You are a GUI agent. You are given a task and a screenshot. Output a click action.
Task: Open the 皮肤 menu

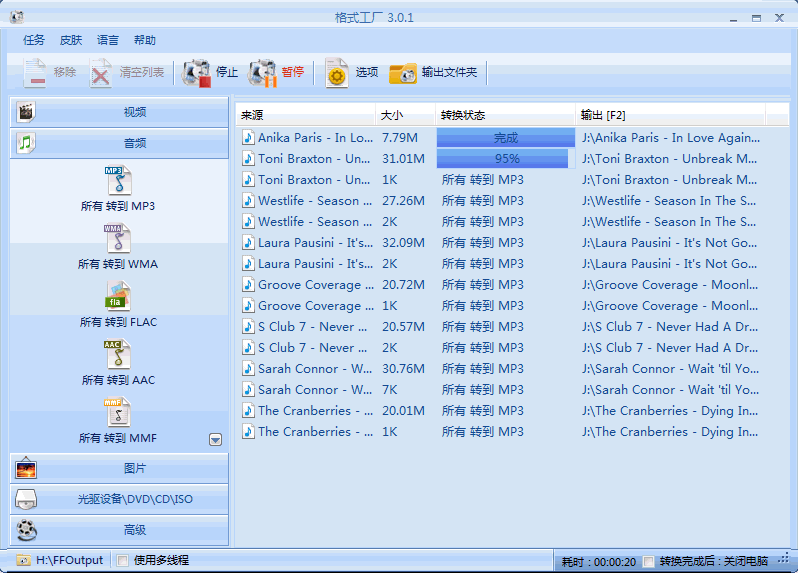click(x=71, y=40)
